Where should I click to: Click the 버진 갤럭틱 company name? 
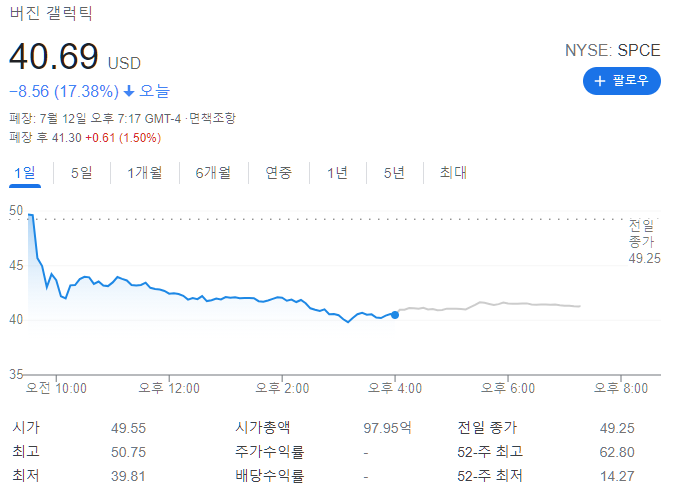pos(51,13)
